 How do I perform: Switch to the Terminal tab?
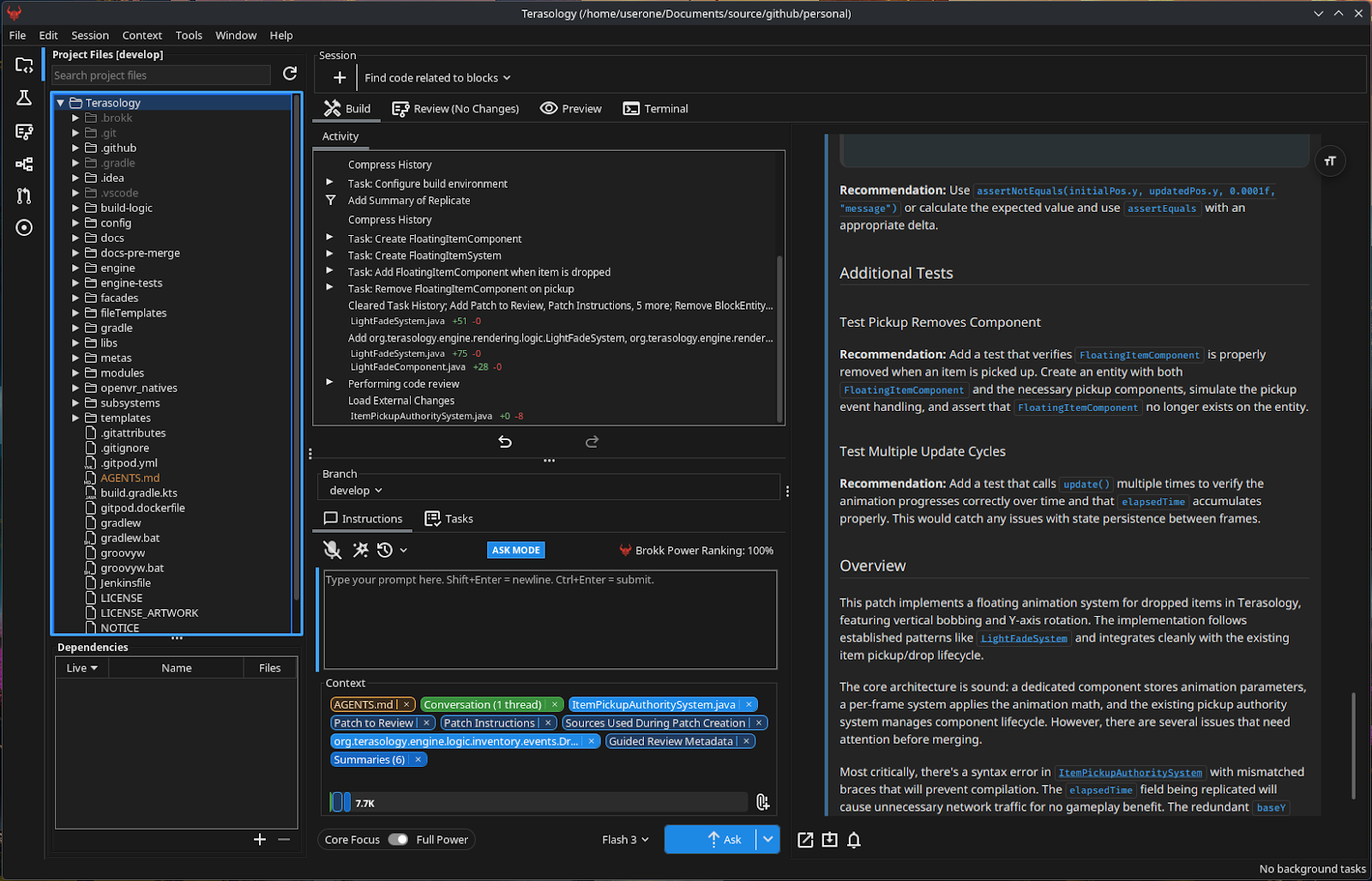[x=656, y=109]
